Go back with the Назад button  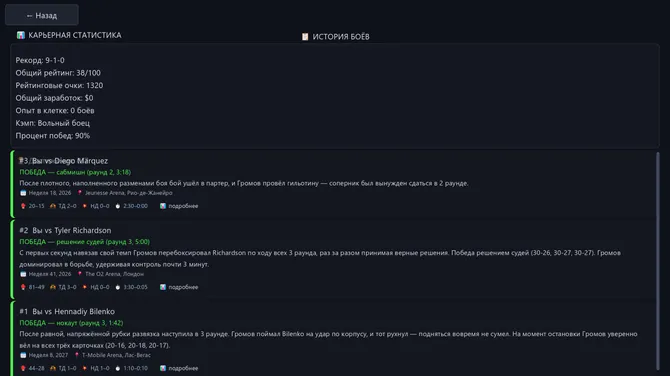(x=42, y=15)
